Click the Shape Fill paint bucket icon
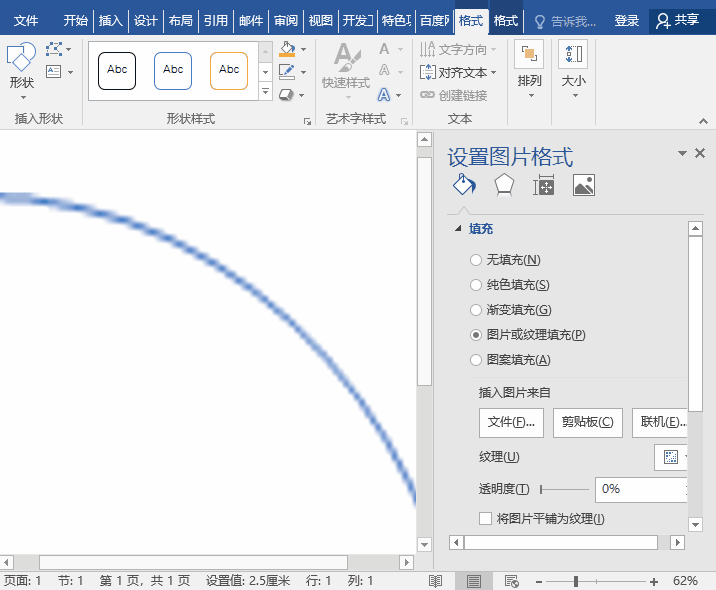The height and width of the screenshot is (590, 716). [287, 49]
